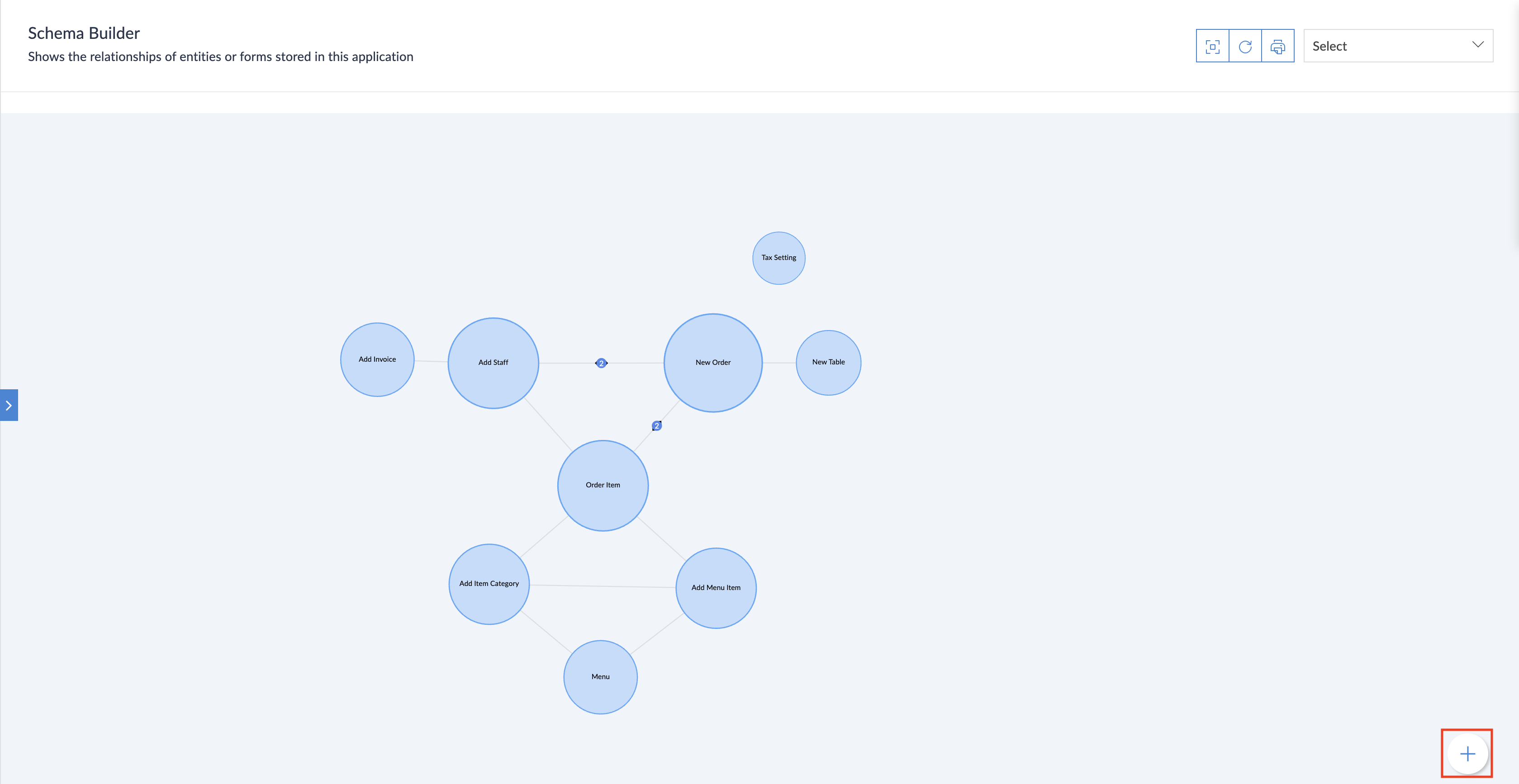Click the Select dropdown chevron arrow
1519x784 pixels.
(1477, 45)
